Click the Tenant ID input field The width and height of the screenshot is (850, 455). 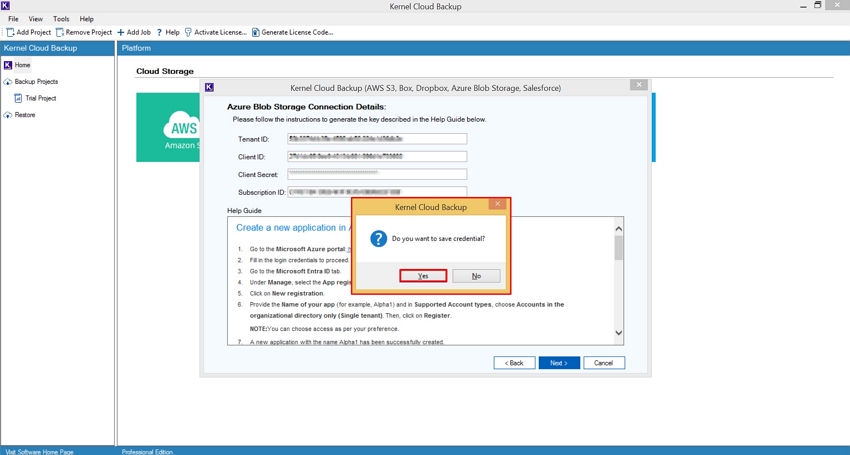coord(377,139)
